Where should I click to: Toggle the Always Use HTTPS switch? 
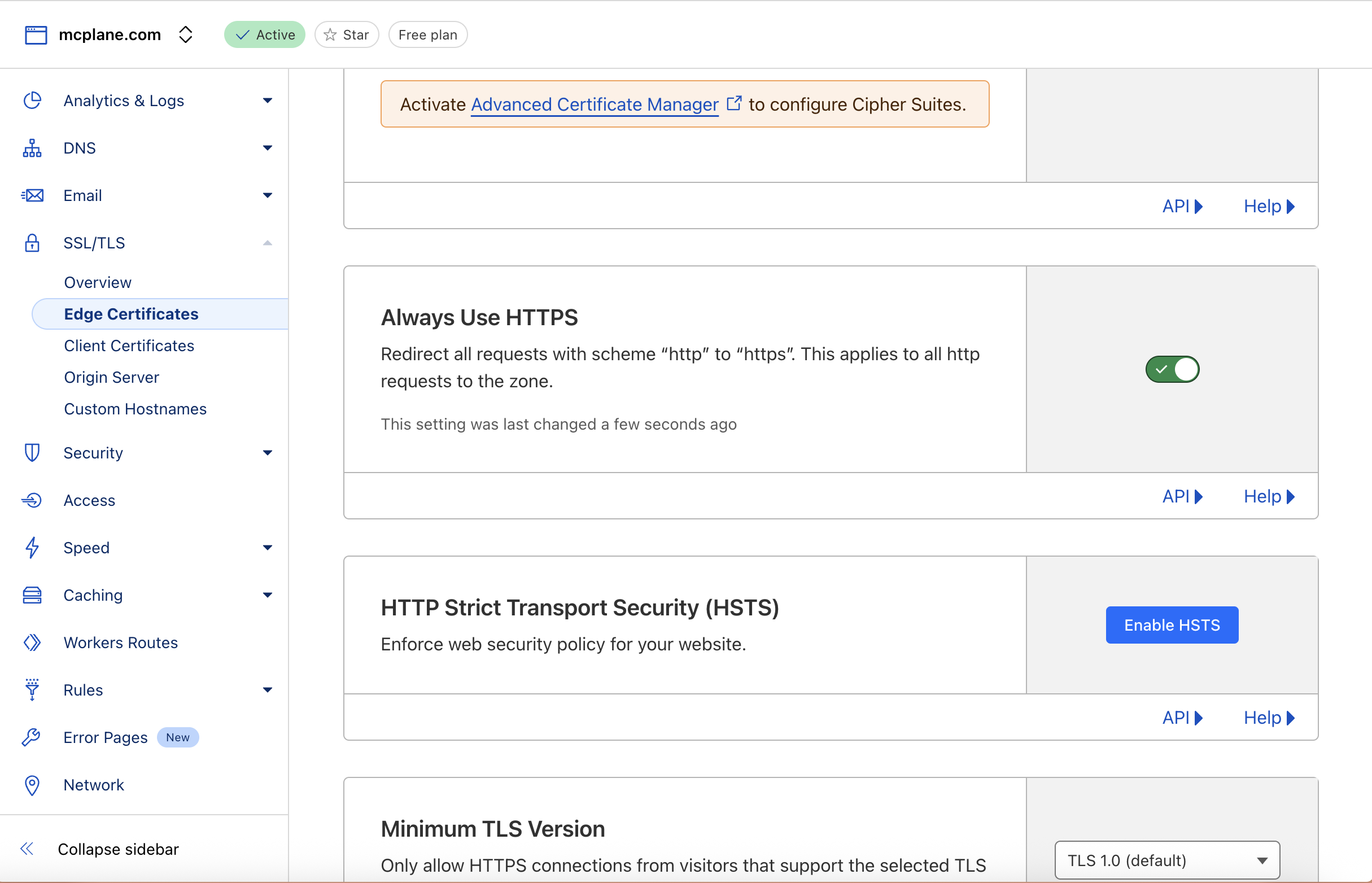point(1172,369)
